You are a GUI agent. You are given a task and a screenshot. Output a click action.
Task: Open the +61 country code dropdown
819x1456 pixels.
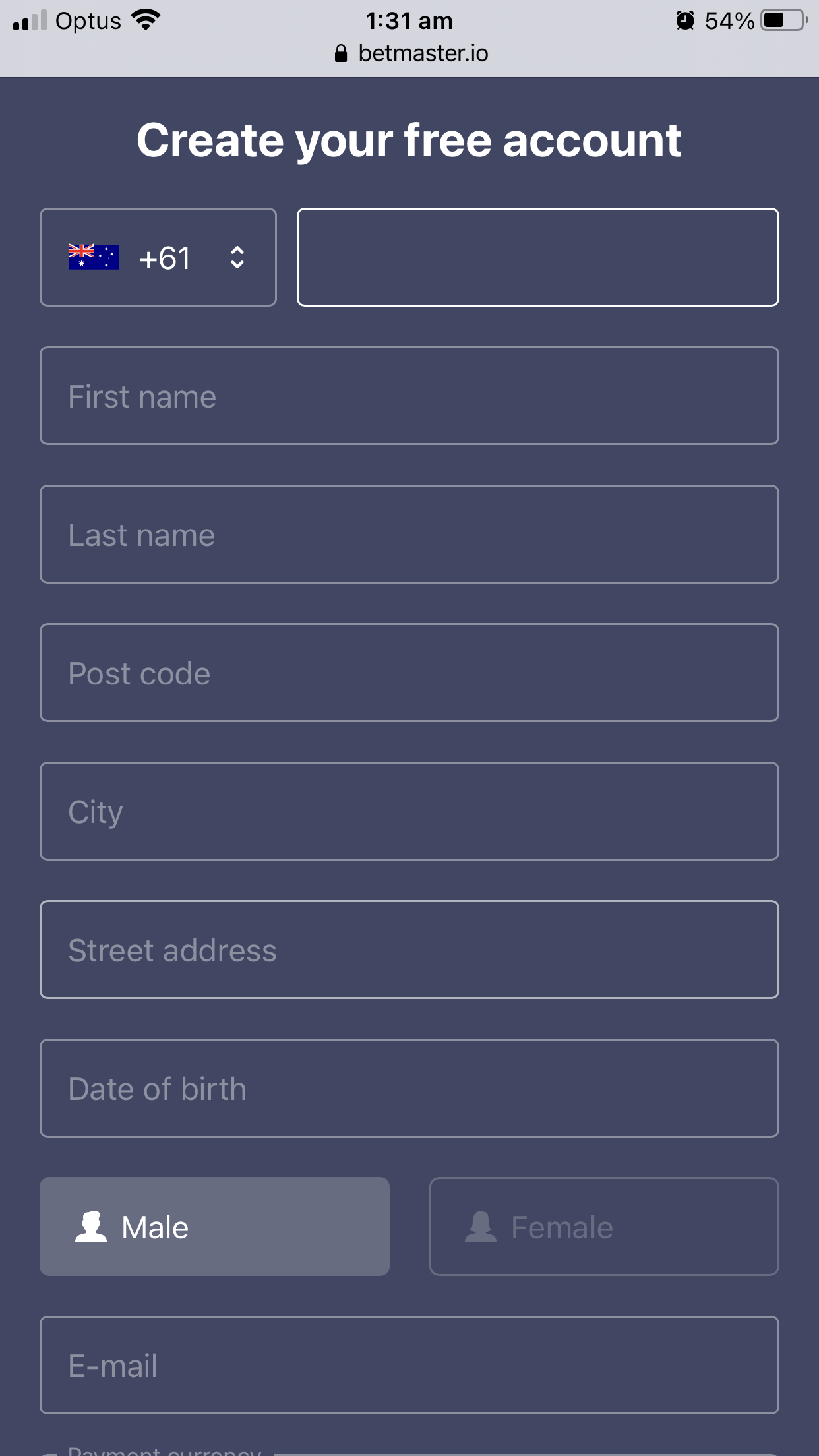[x=158, y=257]
